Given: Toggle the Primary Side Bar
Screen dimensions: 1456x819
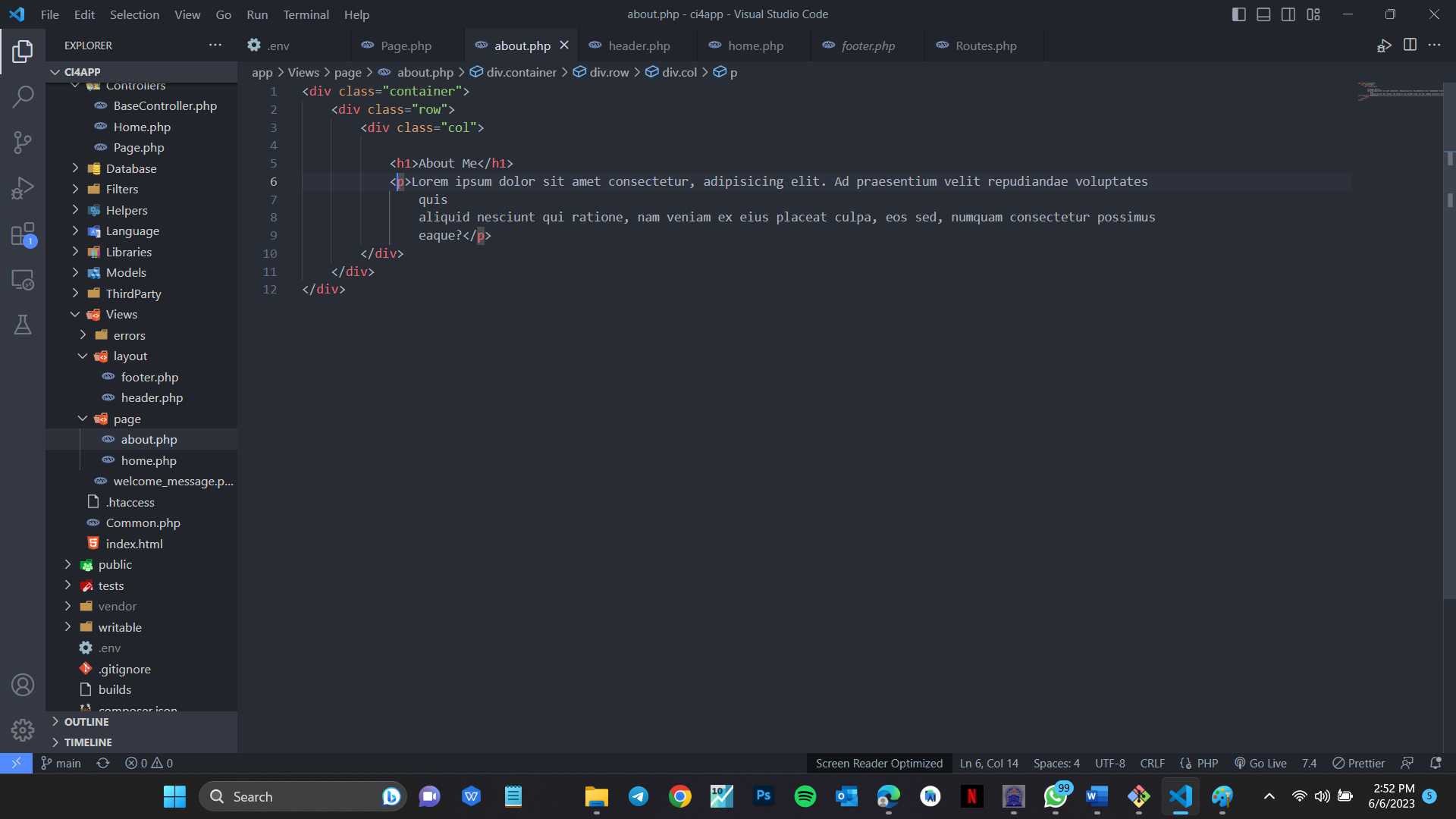Looking at the screenshot, I should tap(1238, 14).
